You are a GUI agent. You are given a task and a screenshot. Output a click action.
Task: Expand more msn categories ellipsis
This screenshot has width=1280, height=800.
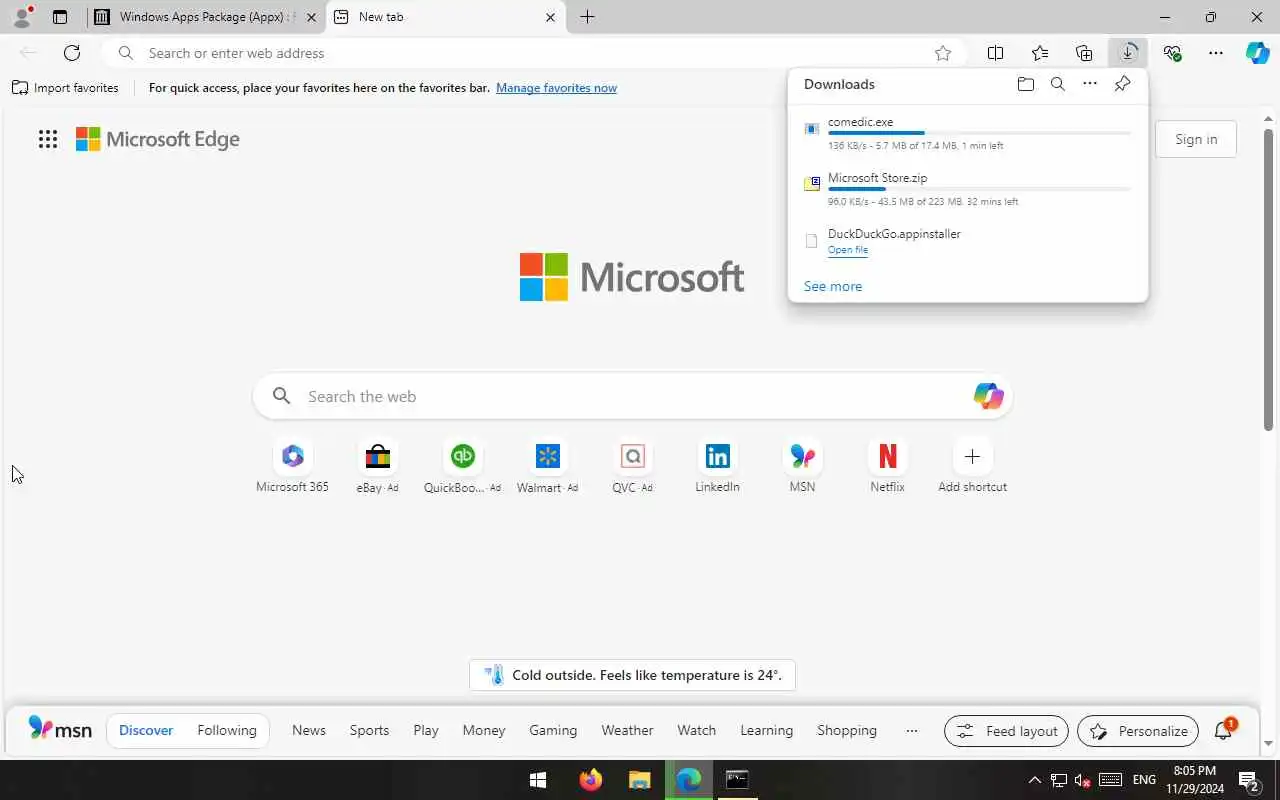[911, 730]
